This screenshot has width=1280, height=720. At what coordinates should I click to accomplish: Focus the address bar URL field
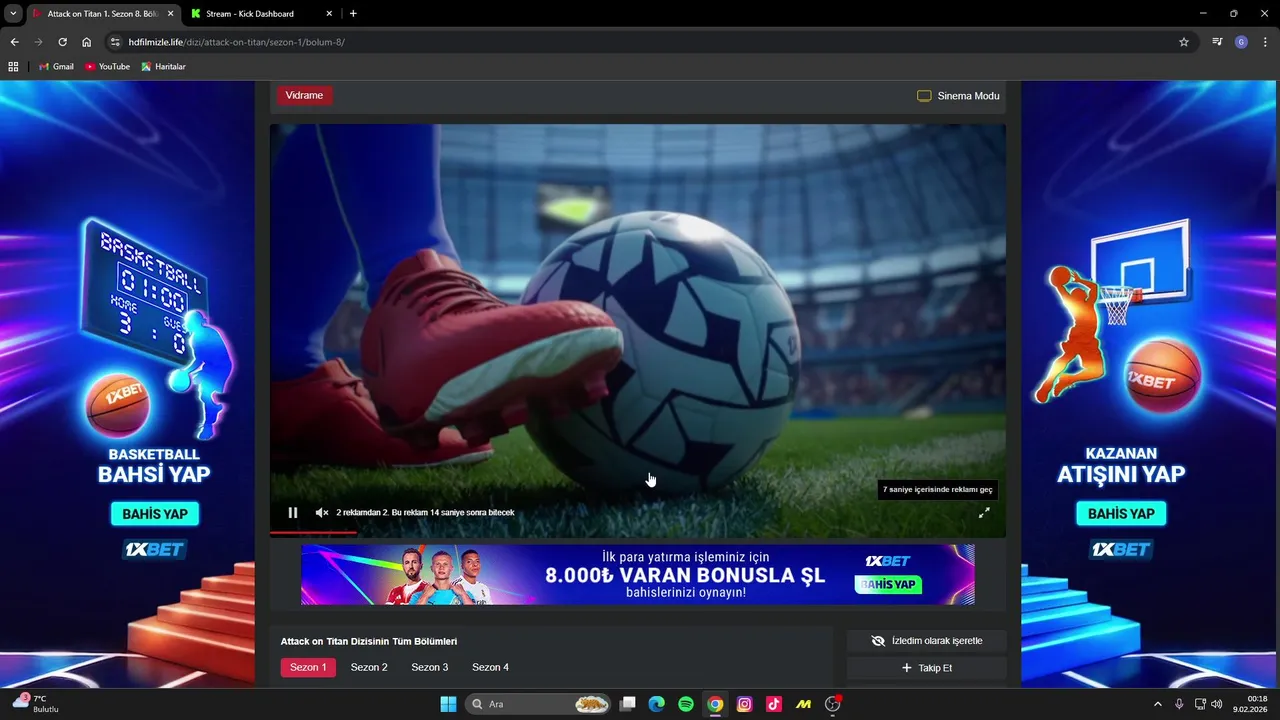tap(640, 42)
